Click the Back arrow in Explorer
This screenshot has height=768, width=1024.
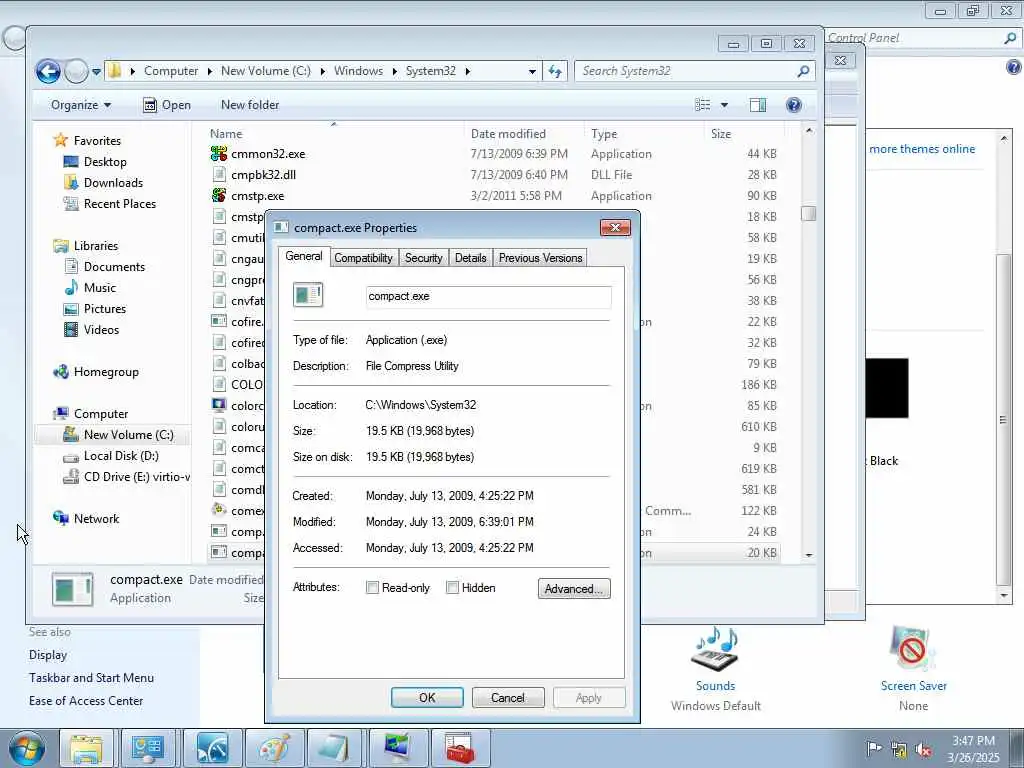(48, 71)
